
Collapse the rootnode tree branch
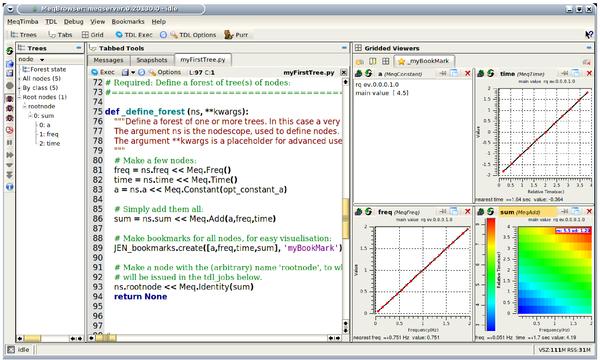click(24, 106)
